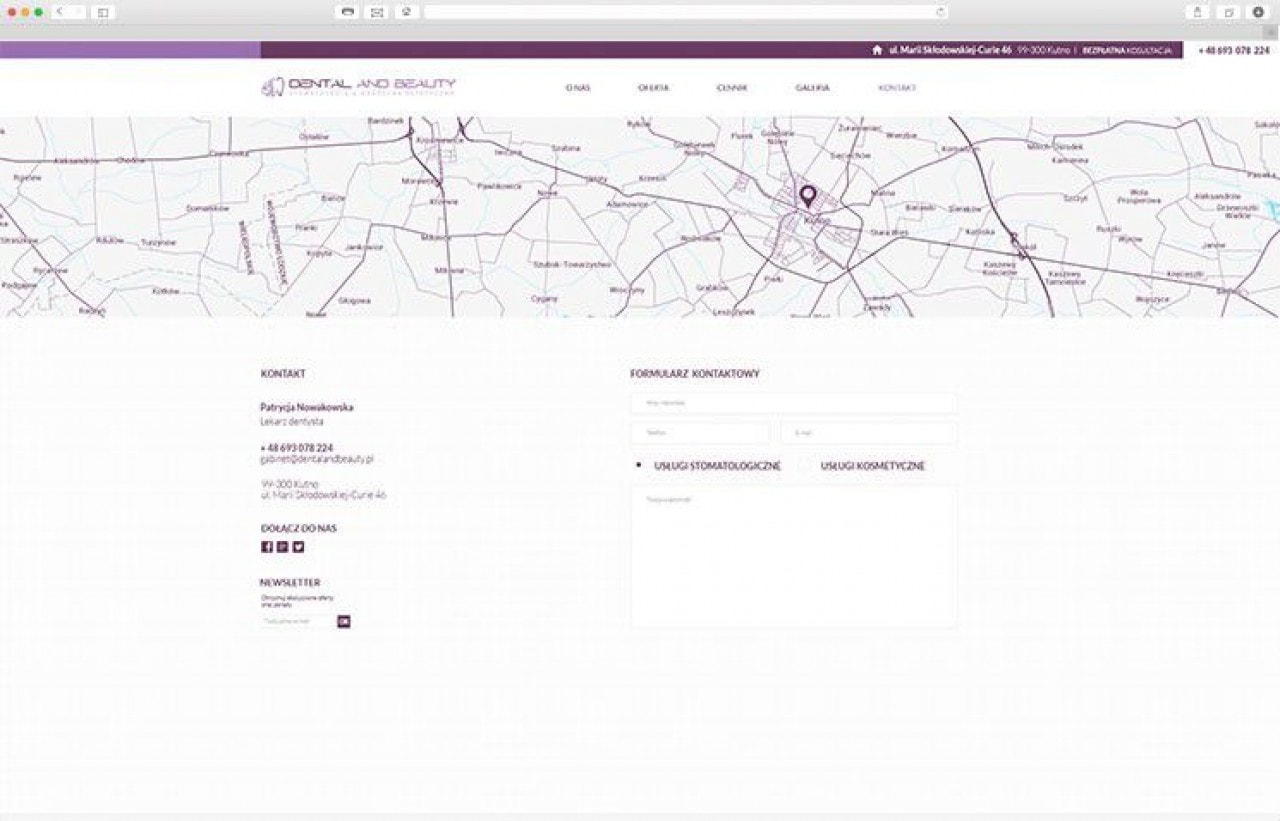Submit newsletter with the envelope button

click(344, 621)
